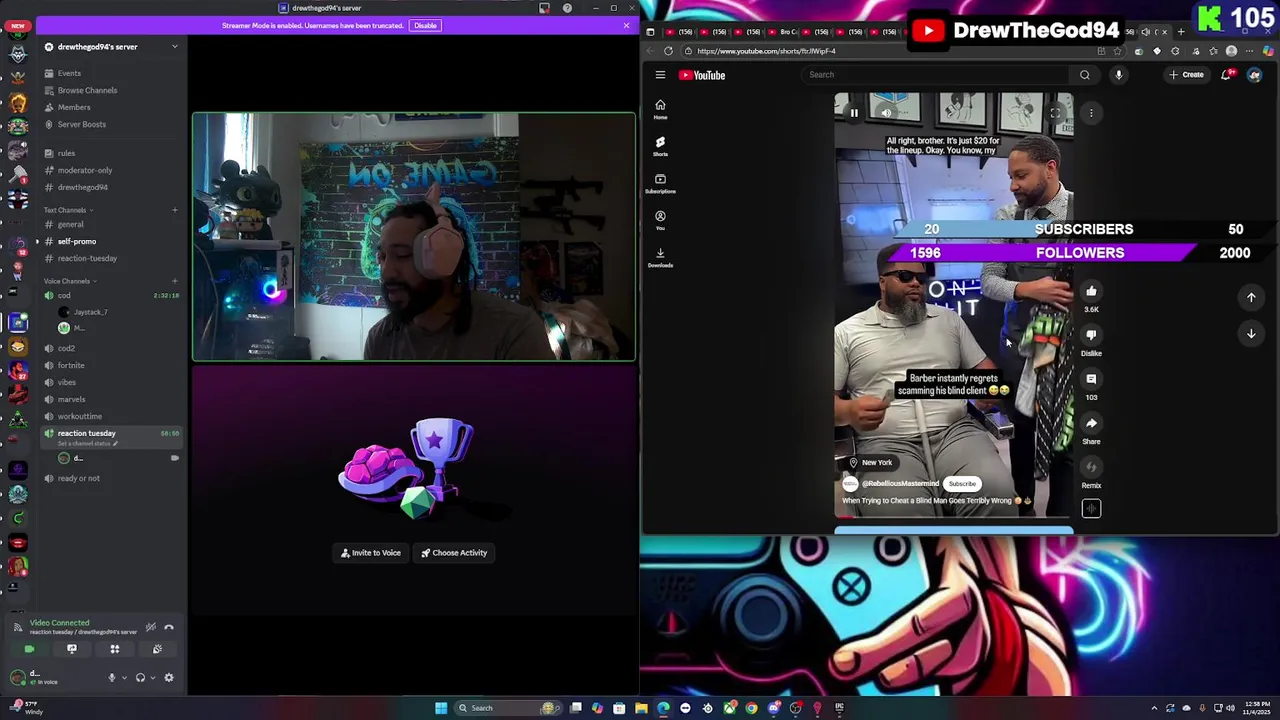Open Downloads in YouTube's sidebar
Screen dimensions: 1280x720
pos(660,257)
